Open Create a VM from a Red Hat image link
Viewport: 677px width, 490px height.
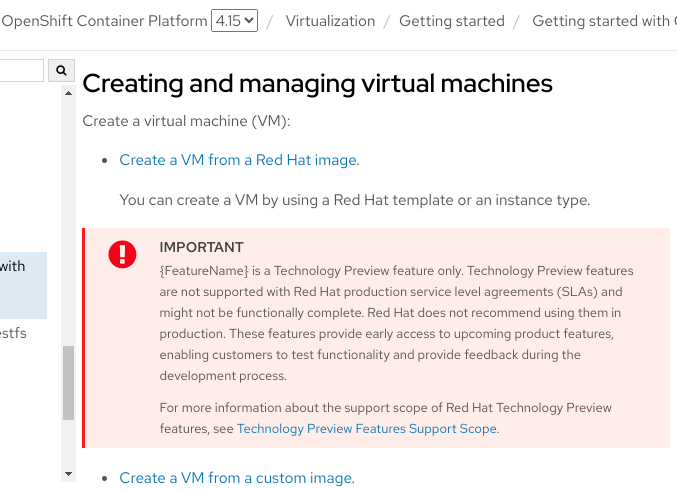click(238, 160)
